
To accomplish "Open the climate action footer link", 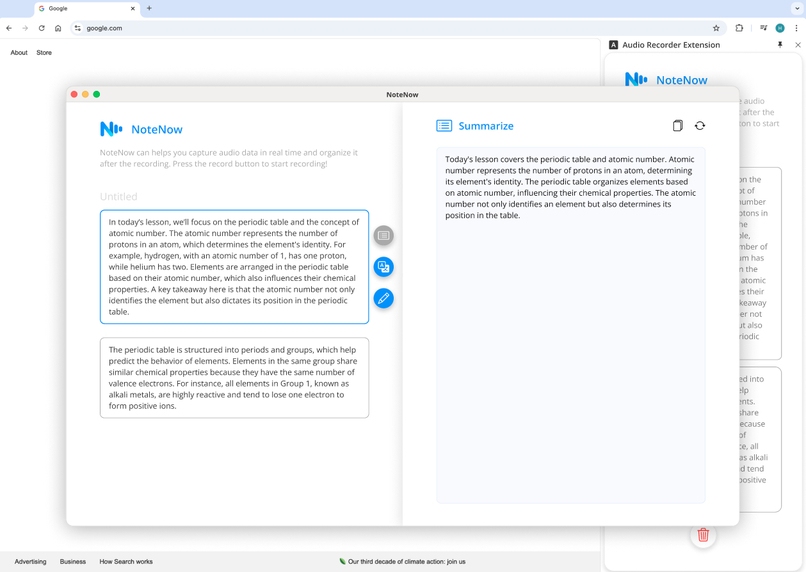I will (402, 562).
